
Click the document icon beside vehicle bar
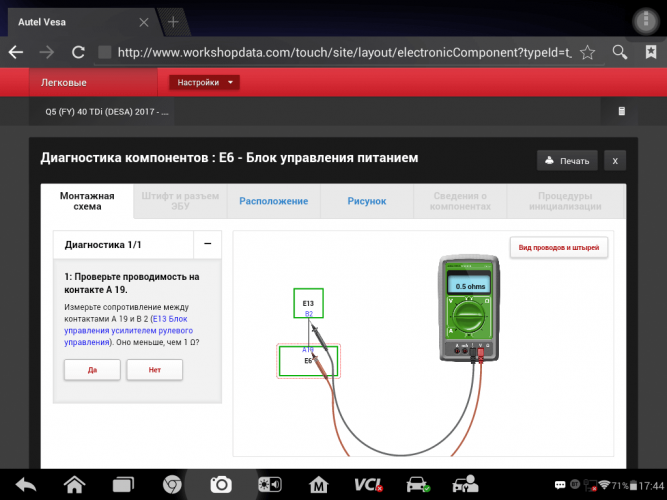(621, 111)
